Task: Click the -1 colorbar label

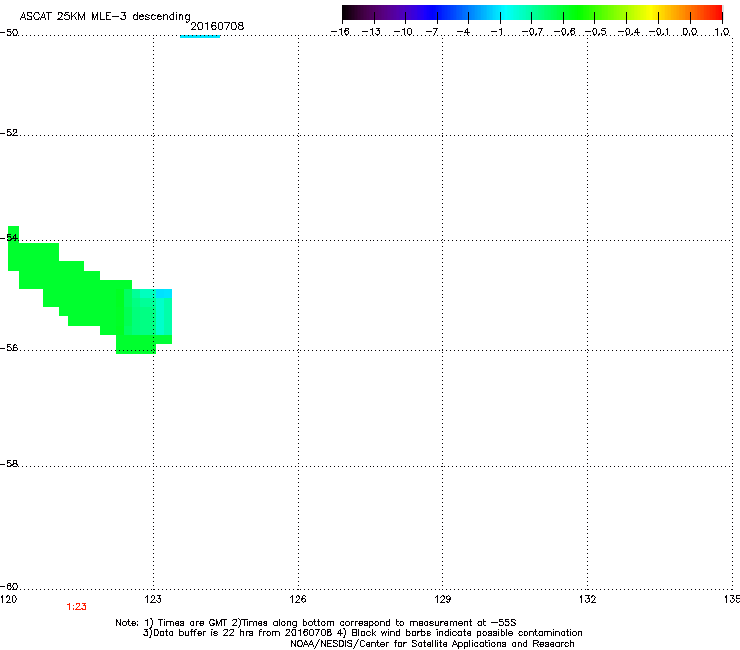Action: coord(496,32)
